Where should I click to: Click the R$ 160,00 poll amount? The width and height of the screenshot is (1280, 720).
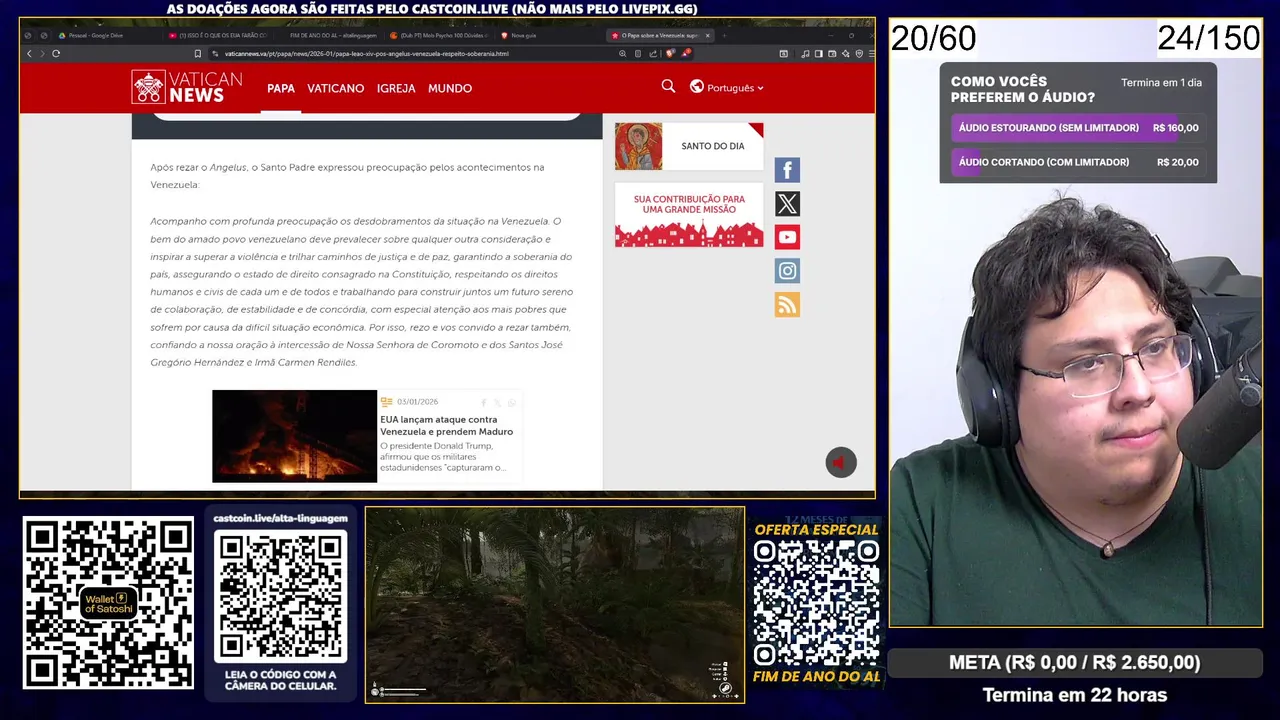click(1176, 128)
